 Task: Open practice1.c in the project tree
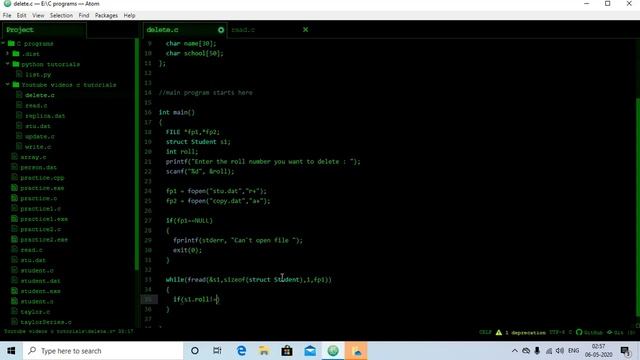(40, 209)
